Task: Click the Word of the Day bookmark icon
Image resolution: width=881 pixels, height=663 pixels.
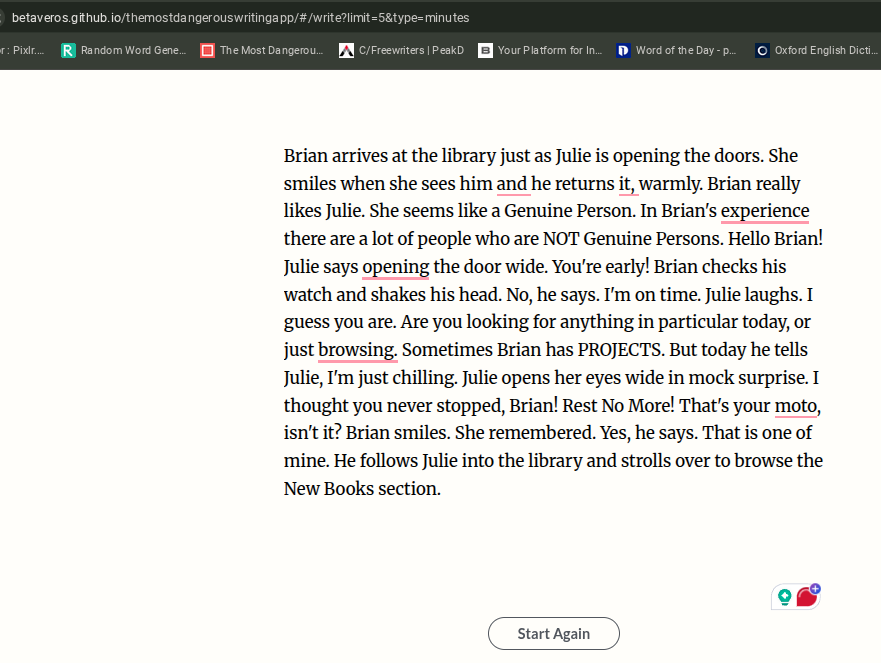Action: click(x=623, y=50)
